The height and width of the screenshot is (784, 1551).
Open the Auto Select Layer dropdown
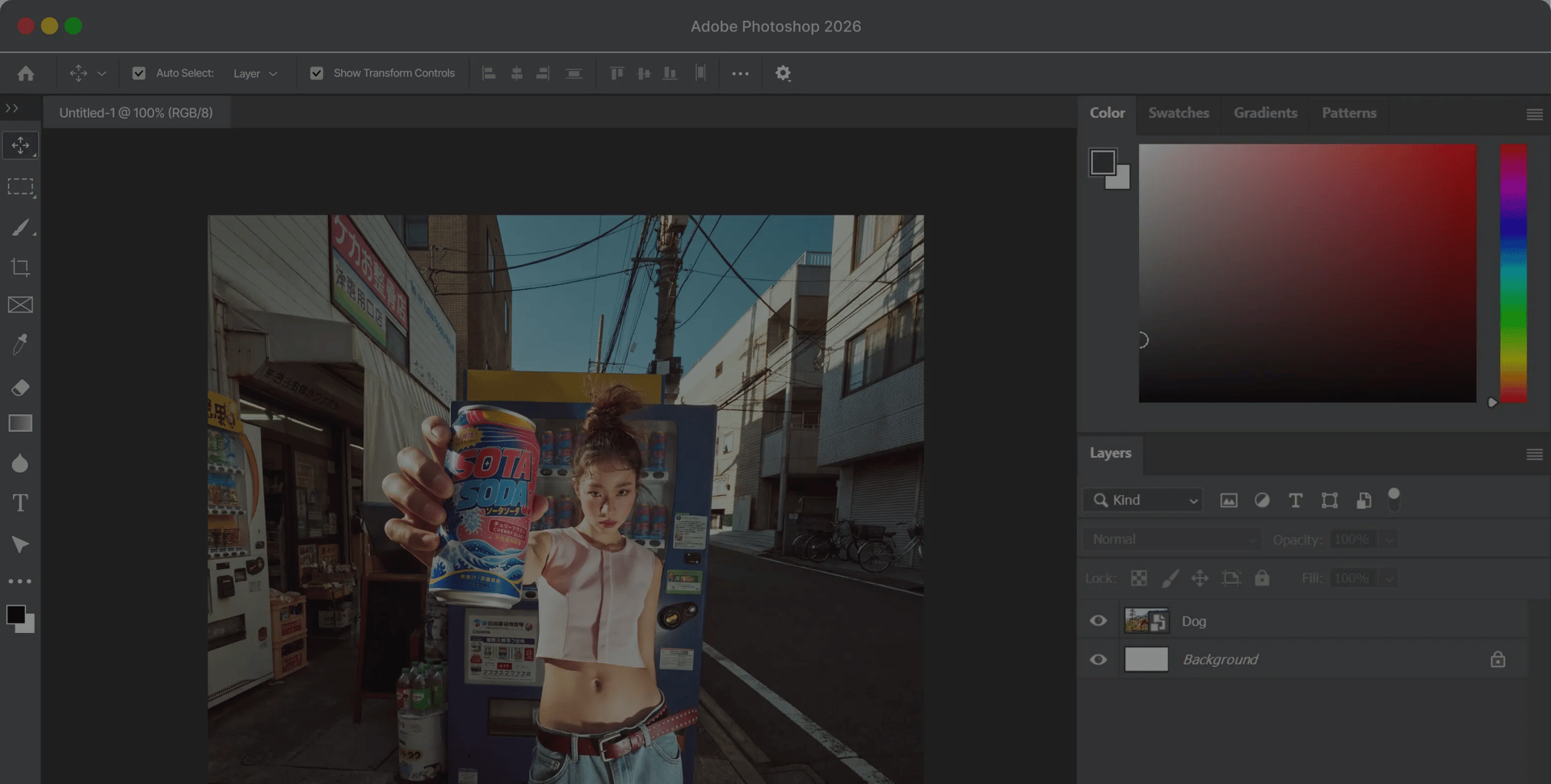click(x=255, y=73)
